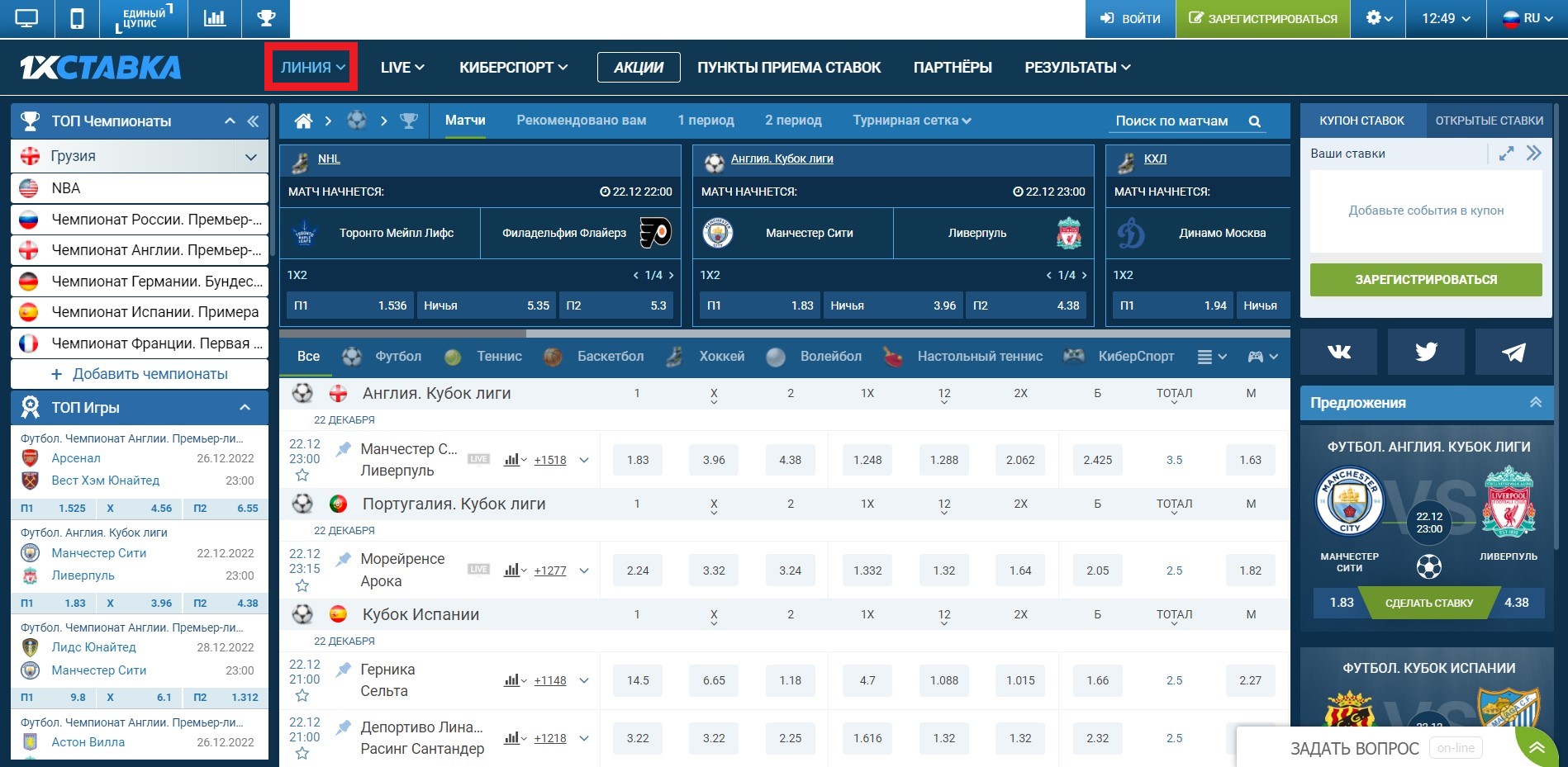1568x767 pixels.
Task: Expand more markets for Манчестер Сити–Ливерпуль
Action: (x=584, y=460)
